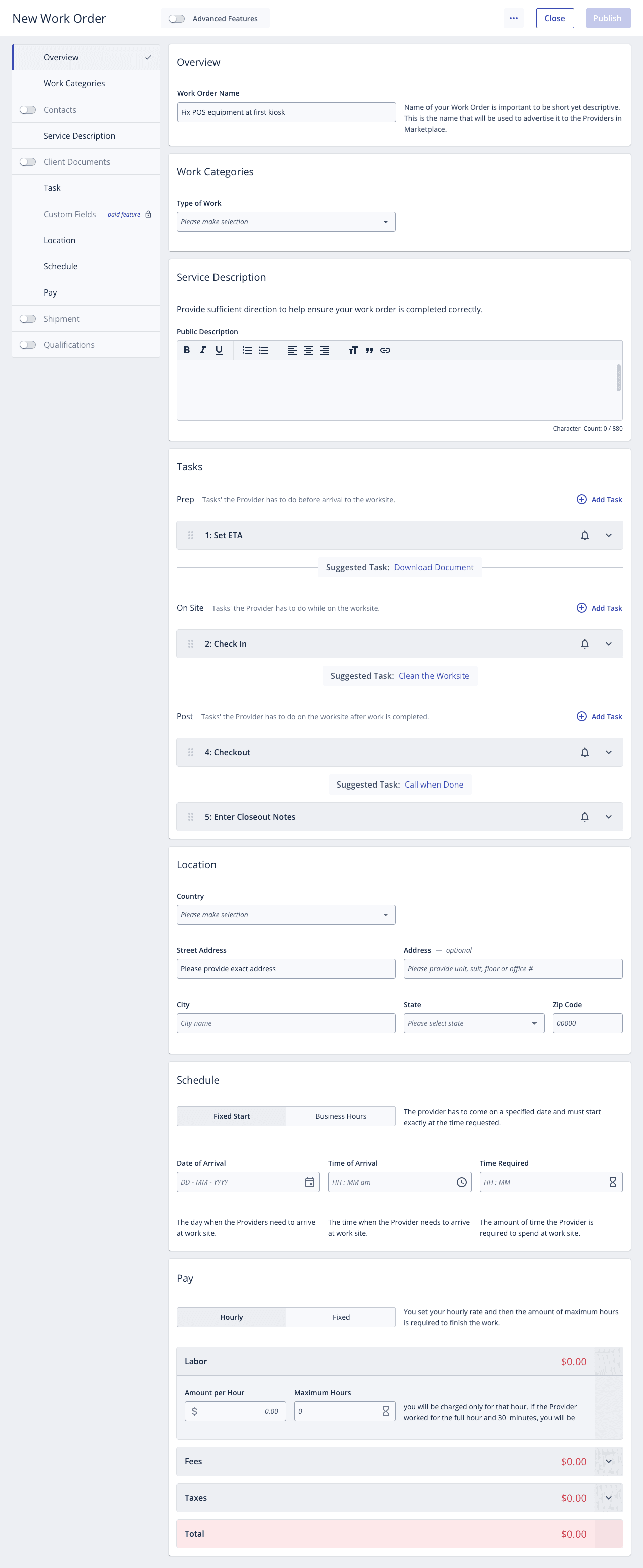Select Fixed pay type

tap(341, 1317)
